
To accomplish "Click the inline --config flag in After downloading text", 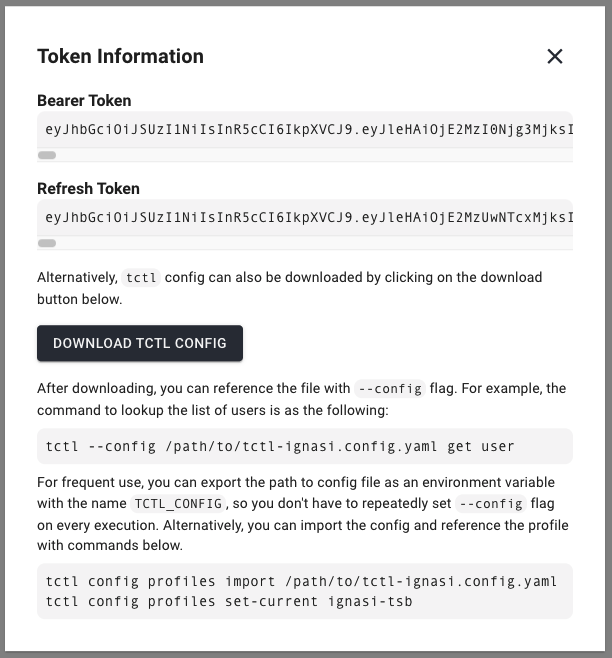I will (390, 389).
